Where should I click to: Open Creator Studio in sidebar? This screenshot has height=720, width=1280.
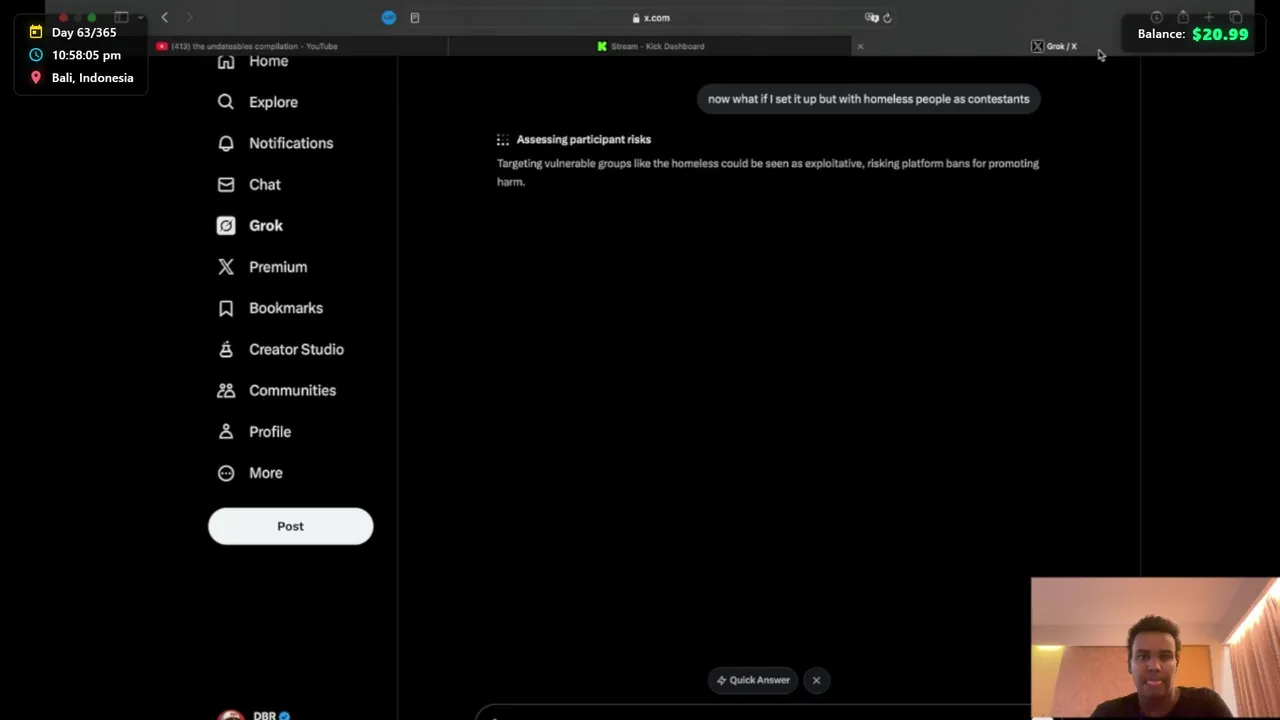[281, 349]
